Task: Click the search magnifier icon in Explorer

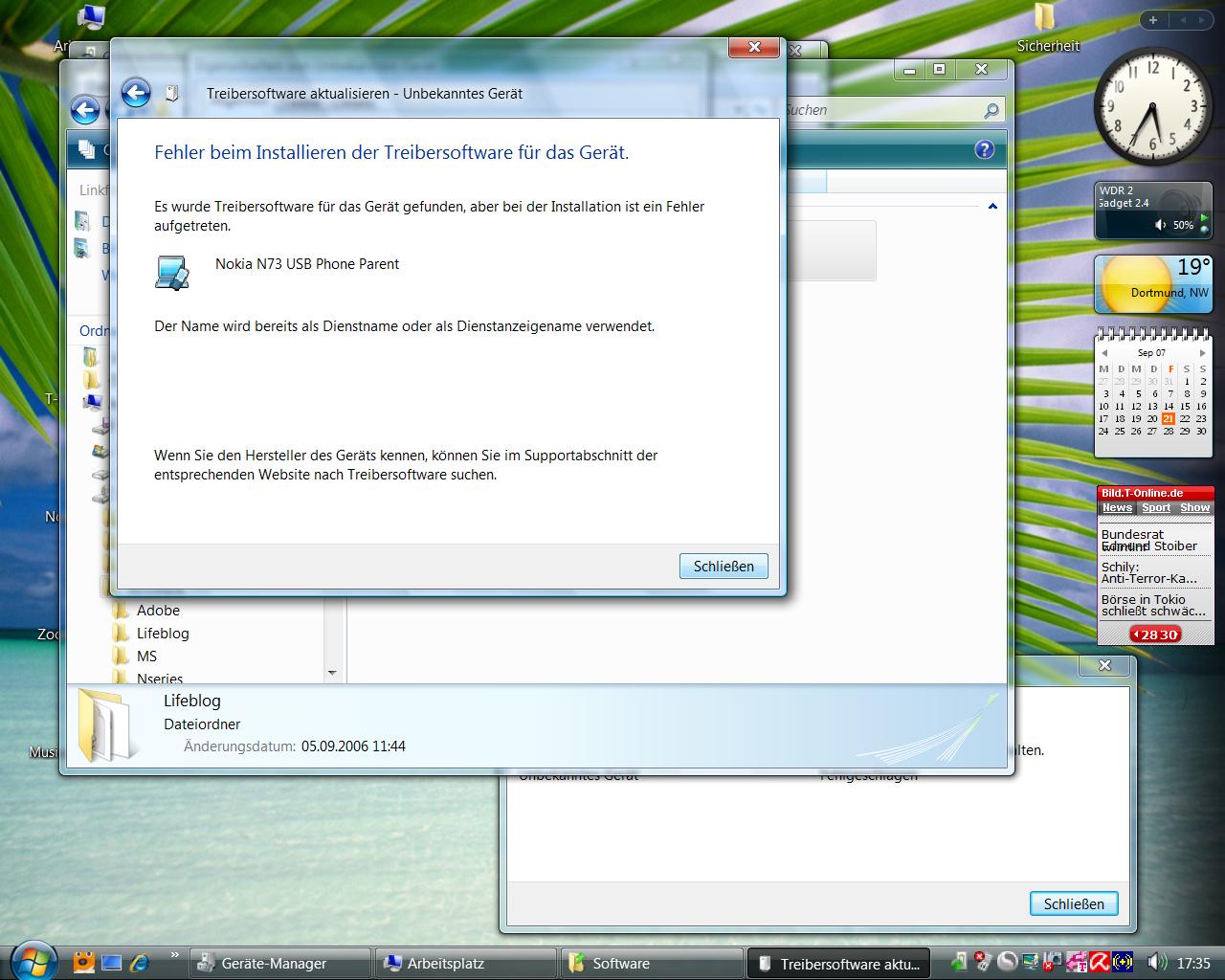Action: (991, 110)
